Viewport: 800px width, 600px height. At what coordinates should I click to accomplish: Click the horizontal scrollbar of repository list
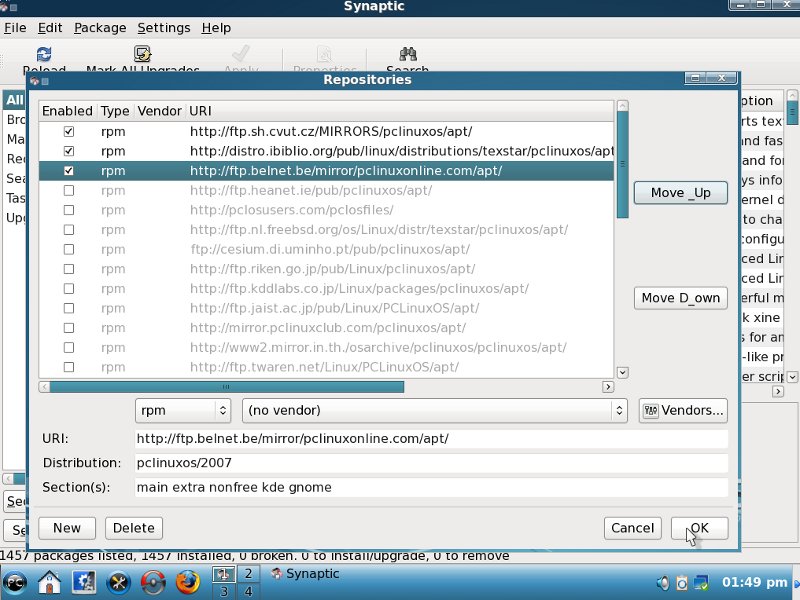[x=227, y=386]
